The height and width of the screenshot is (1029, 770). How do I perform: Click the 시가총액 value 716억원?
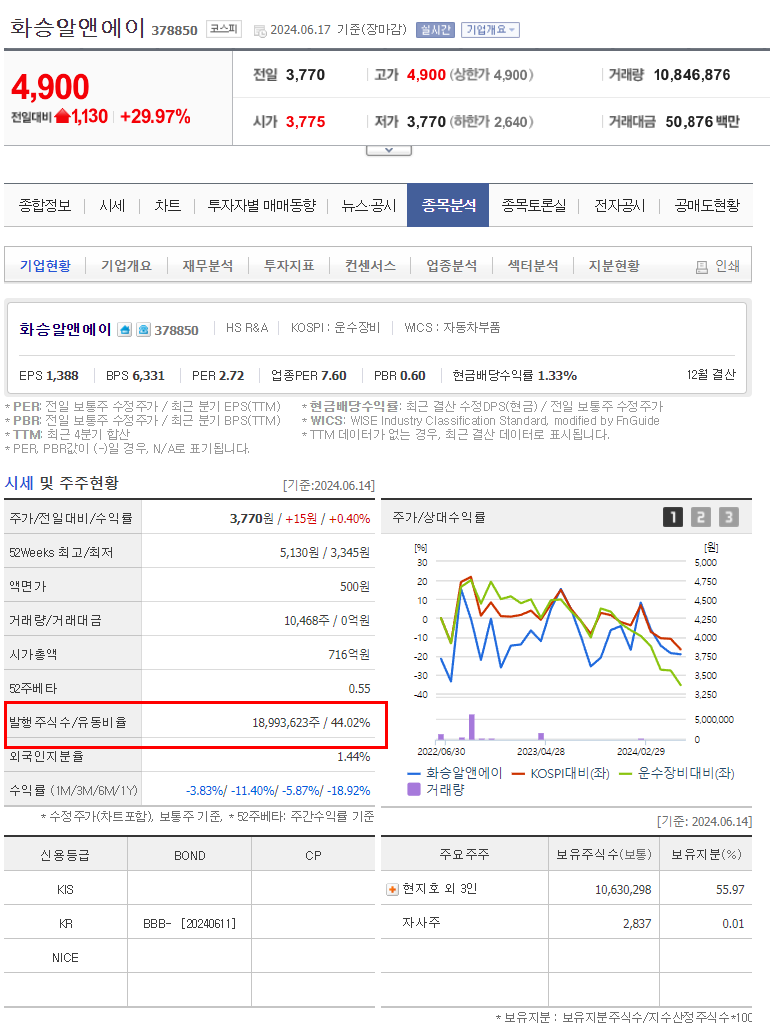pos(349,654)
